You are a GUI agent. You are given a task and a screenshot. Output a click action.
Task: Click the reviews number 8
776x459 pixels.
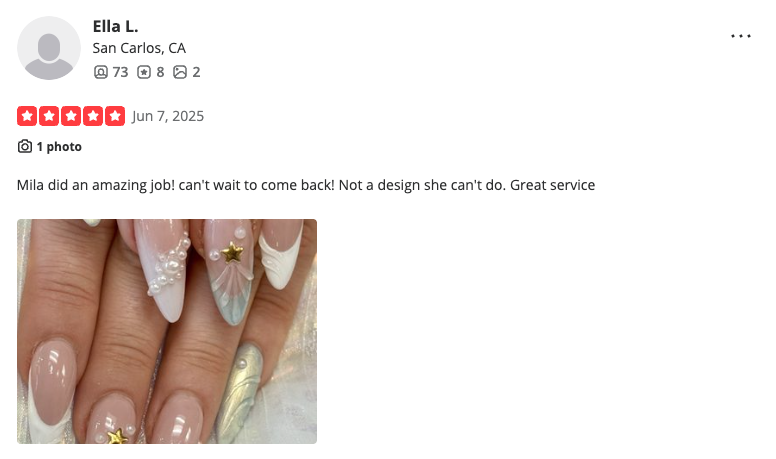pos(160,72)
